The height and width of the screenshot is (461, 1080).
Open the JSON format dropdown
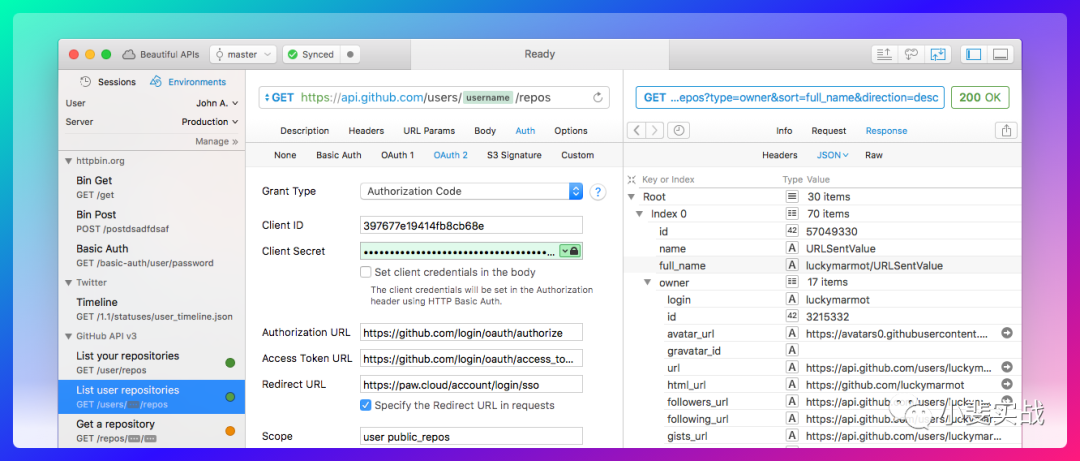pyautogui.click(x=833, y=155)
